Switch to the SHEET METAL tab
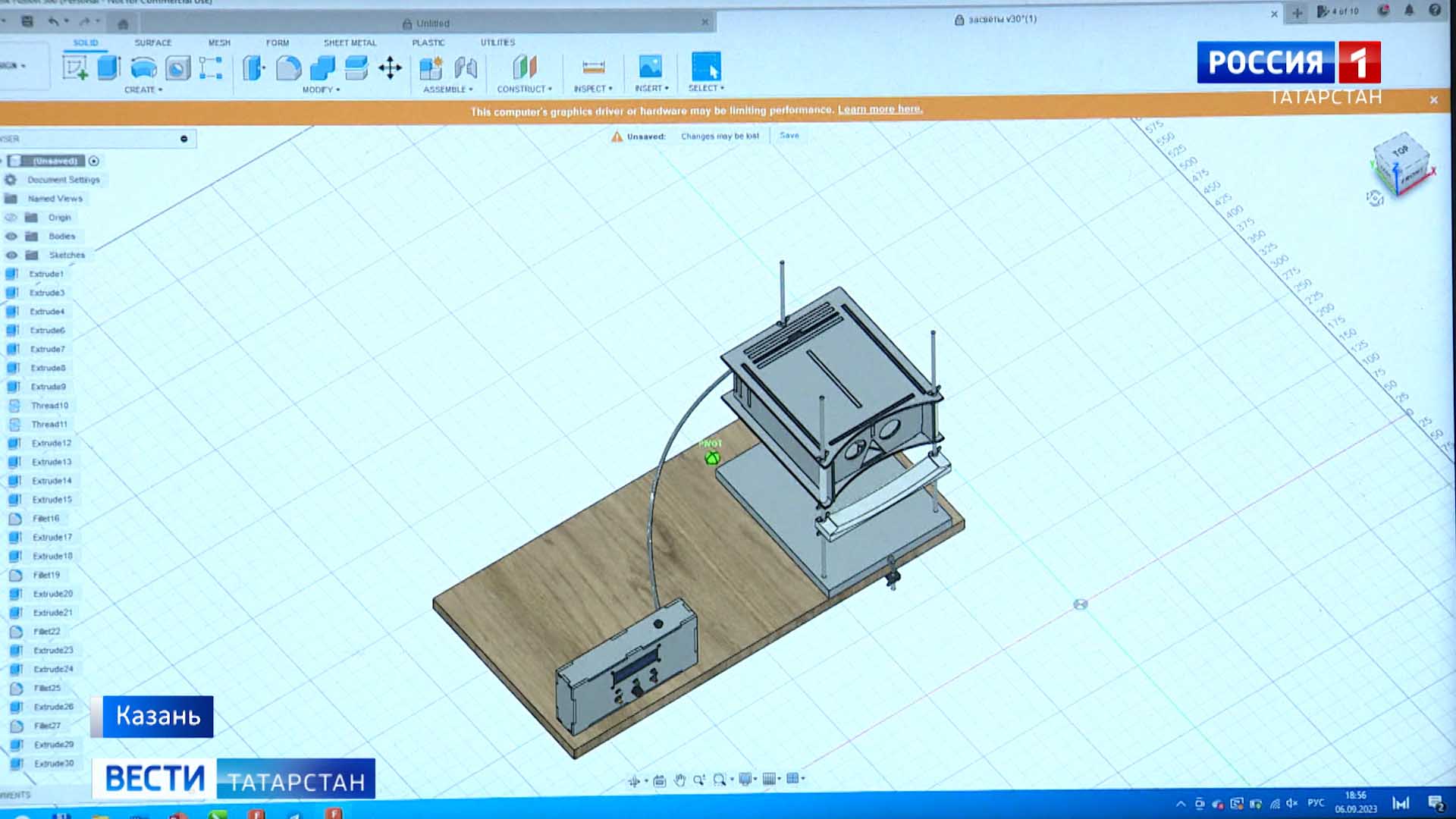Screen dimensions: 1456x819 350,43
